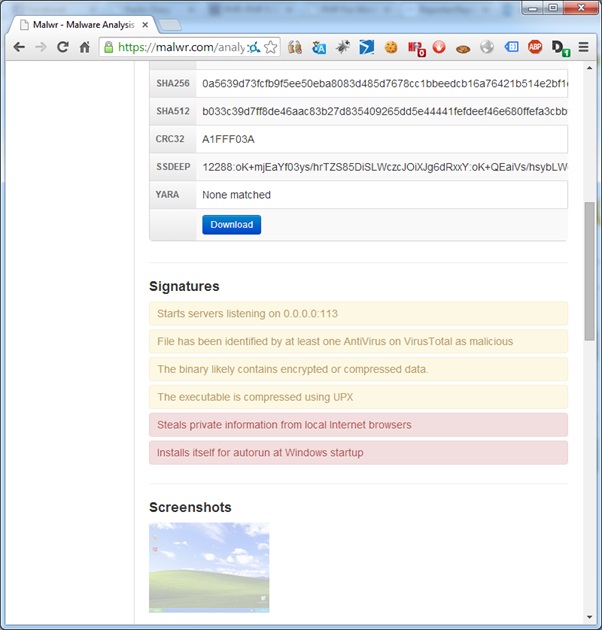This screenshot has width=602, height=630.
Task: Bookmark this page with the star icon
Action: point(271,47)
